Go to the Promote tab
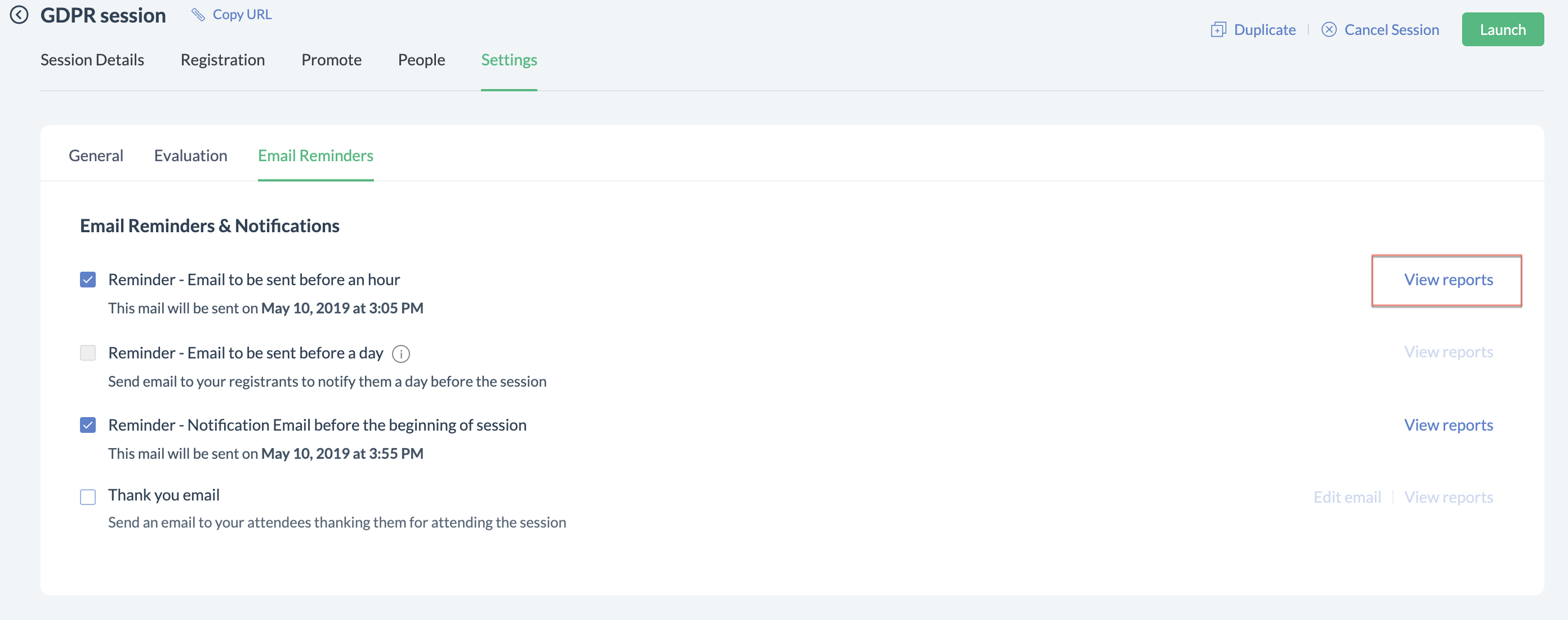 (331, 60)
